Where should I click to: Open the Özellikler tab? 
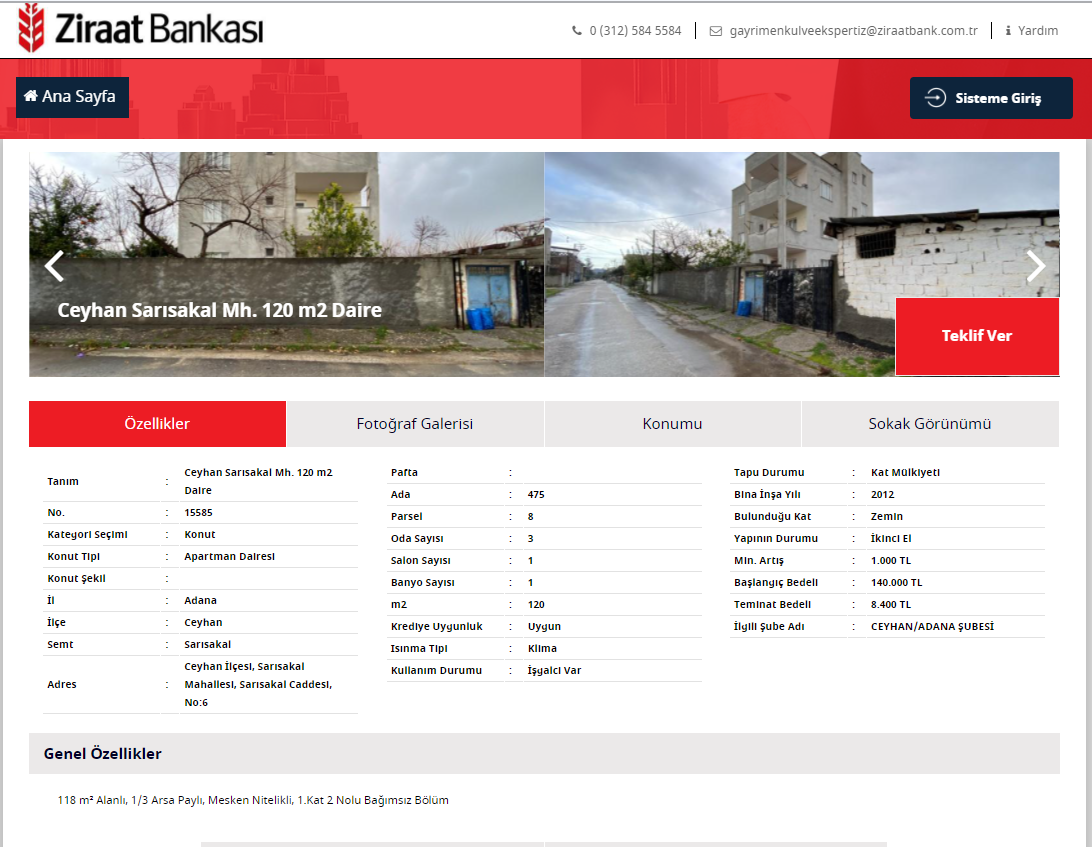point(157,424)
